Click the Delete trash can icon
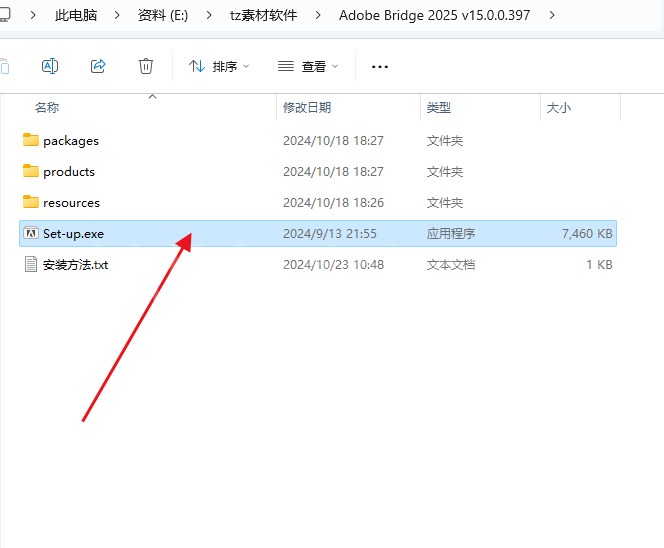The width and height of the screenshot is (664, 548). [x=146, y=66]
